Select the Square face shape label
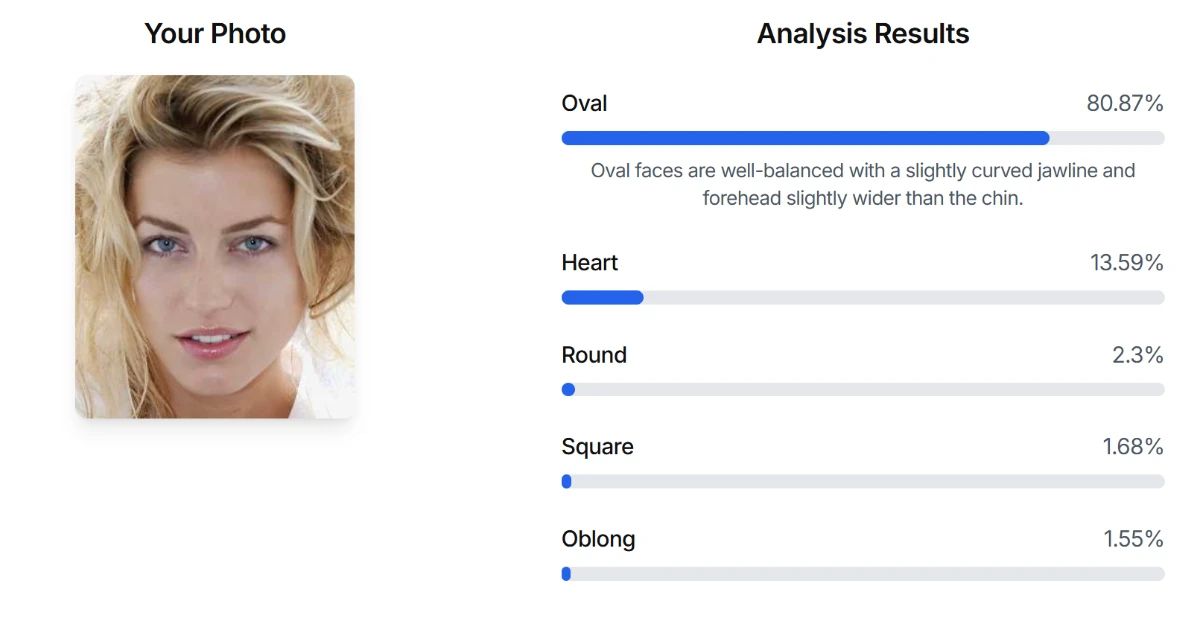 pyautogui.click(x=597, y=447)
